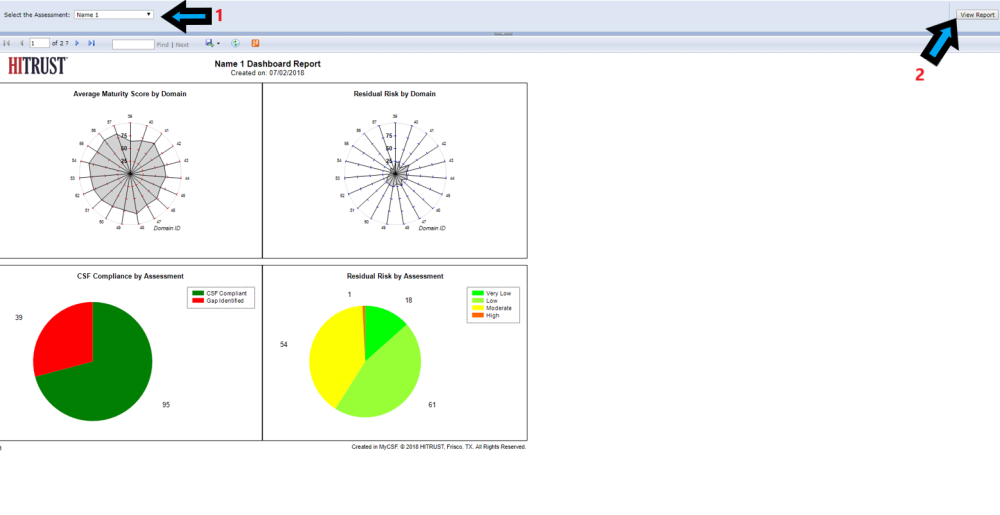The width and height of the screenshot is (1000, 515).
Task: Click the View Report button
Action: click(x=977, y=15)
